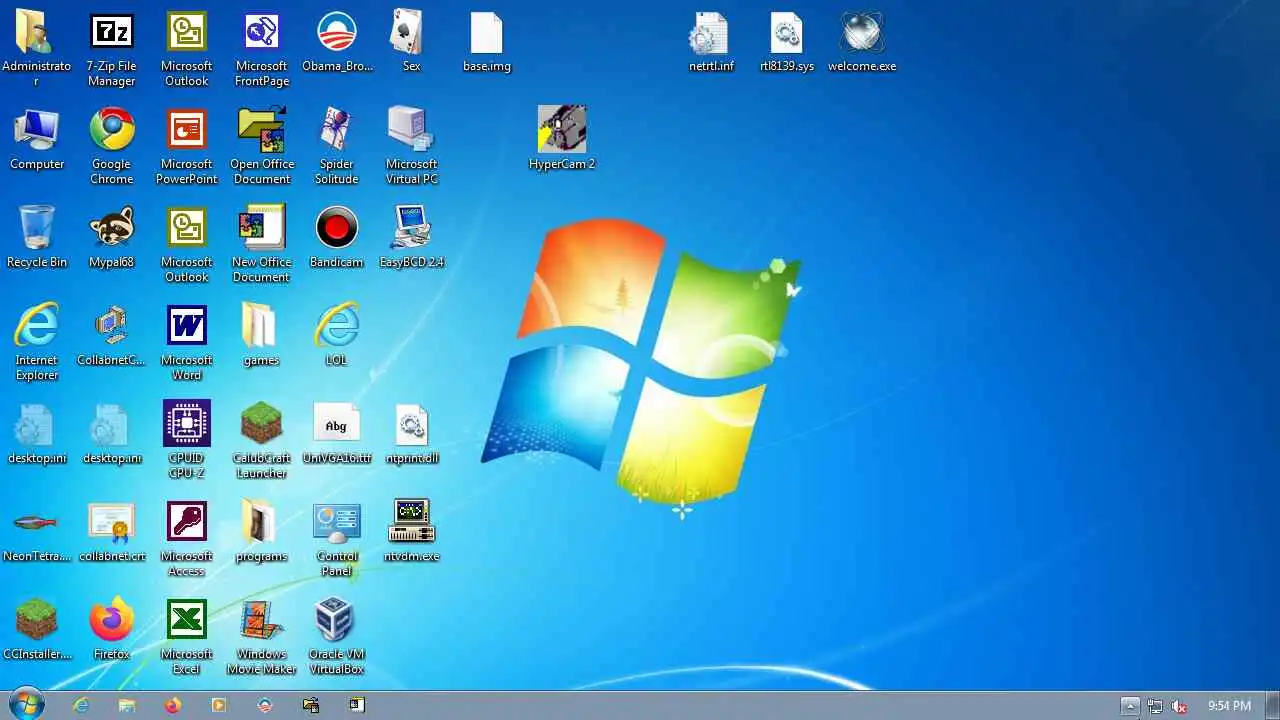The width and height of the screenshot is (1280, 720).
Task: Select the UniVGA16.ttf font file
Action: point(336,434)
